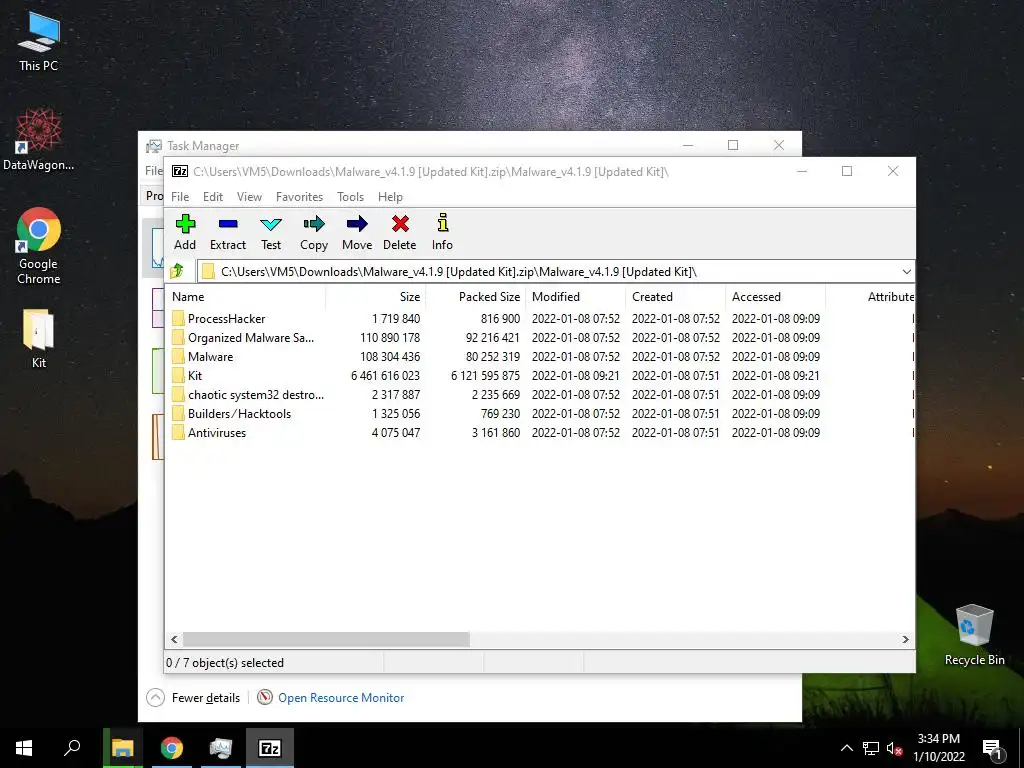Screen dimensions: 1024x768
Task: Select Google Chrome desktop shortcut
Action: point(39,246)
